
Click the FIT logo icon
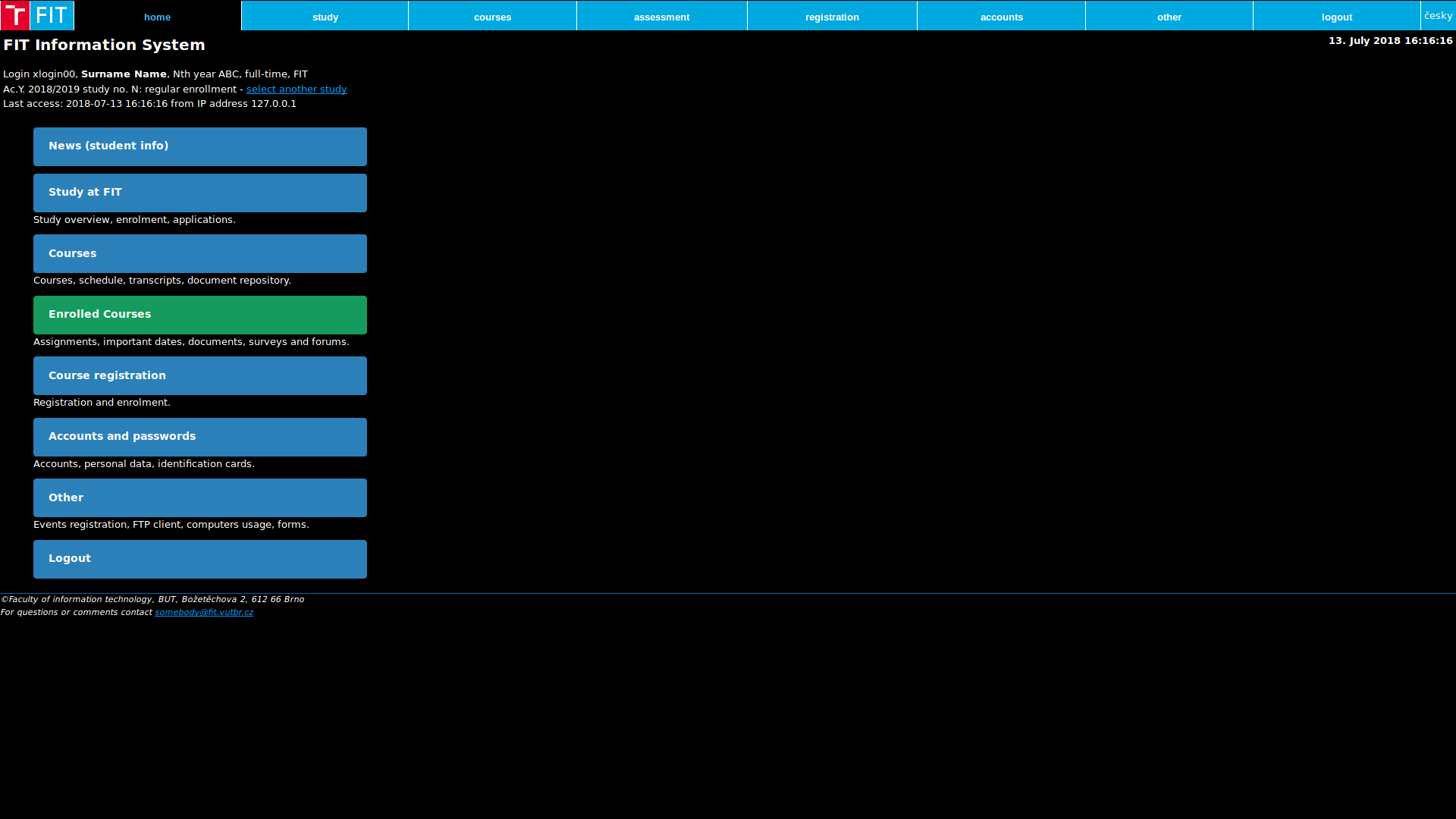coord(36,15)
